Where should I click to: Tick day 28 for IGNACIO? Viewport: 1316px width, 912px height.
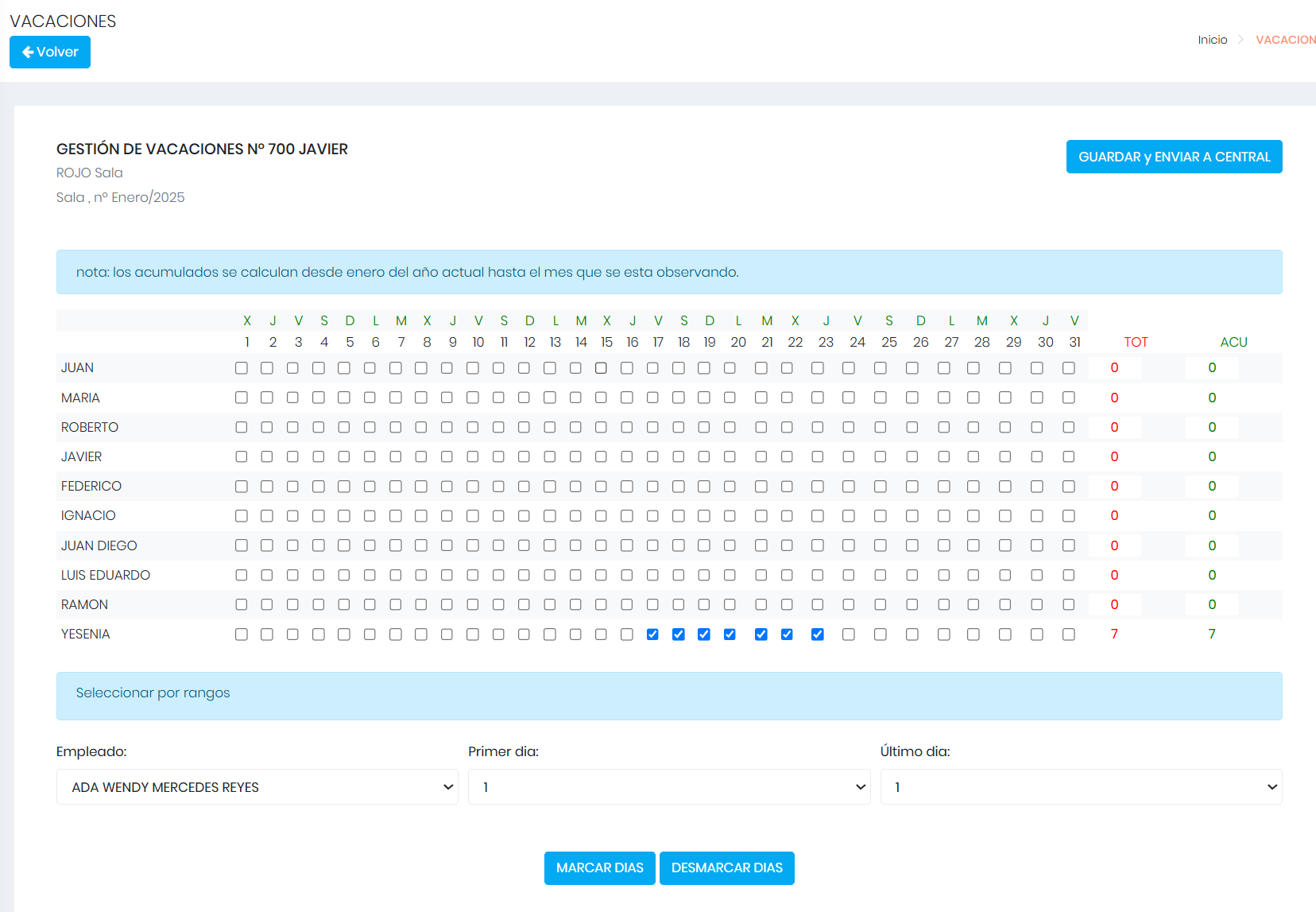[973, 516]
